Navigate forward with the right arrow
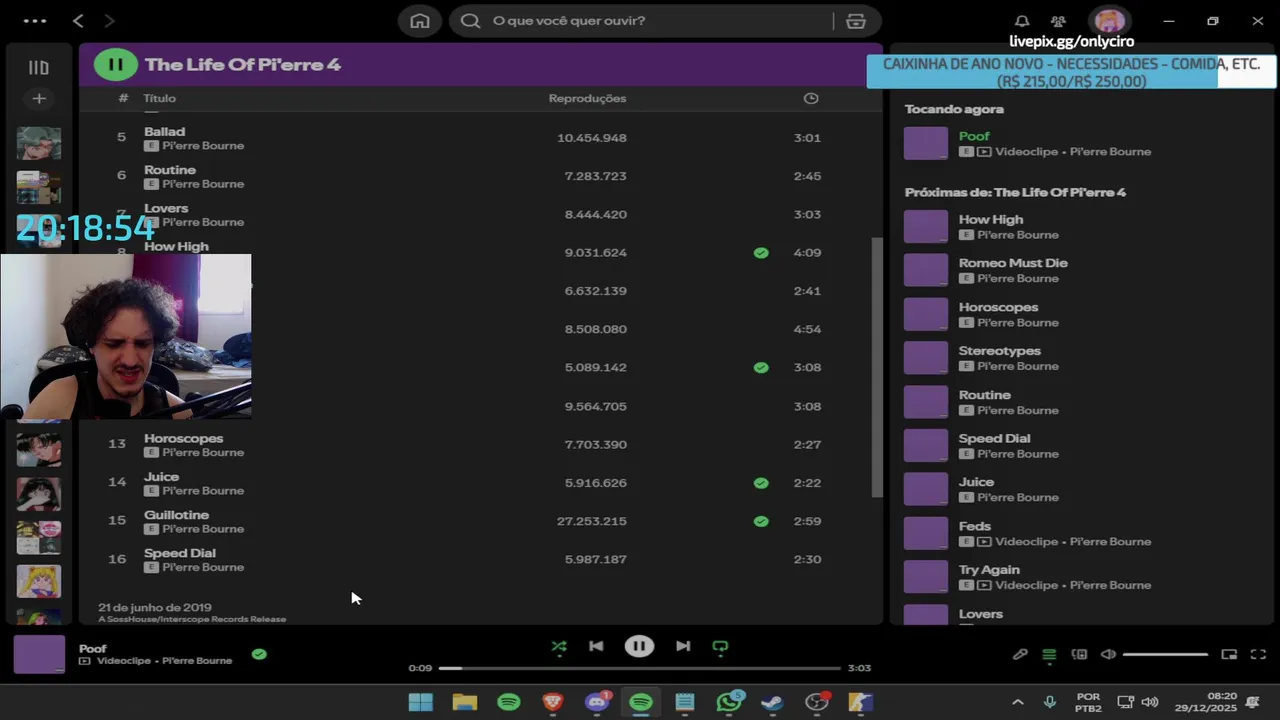The width and height of the screenshot is (1280, 720). [109, 21]
